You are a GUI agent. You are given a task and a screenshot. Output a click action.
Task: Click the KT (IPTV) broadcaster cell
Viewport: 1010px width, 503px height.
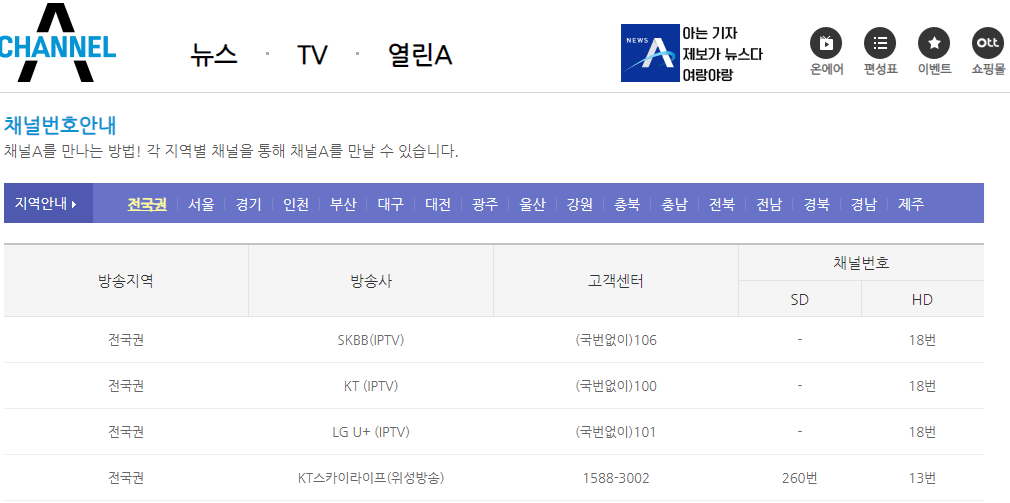click(371, 386)
